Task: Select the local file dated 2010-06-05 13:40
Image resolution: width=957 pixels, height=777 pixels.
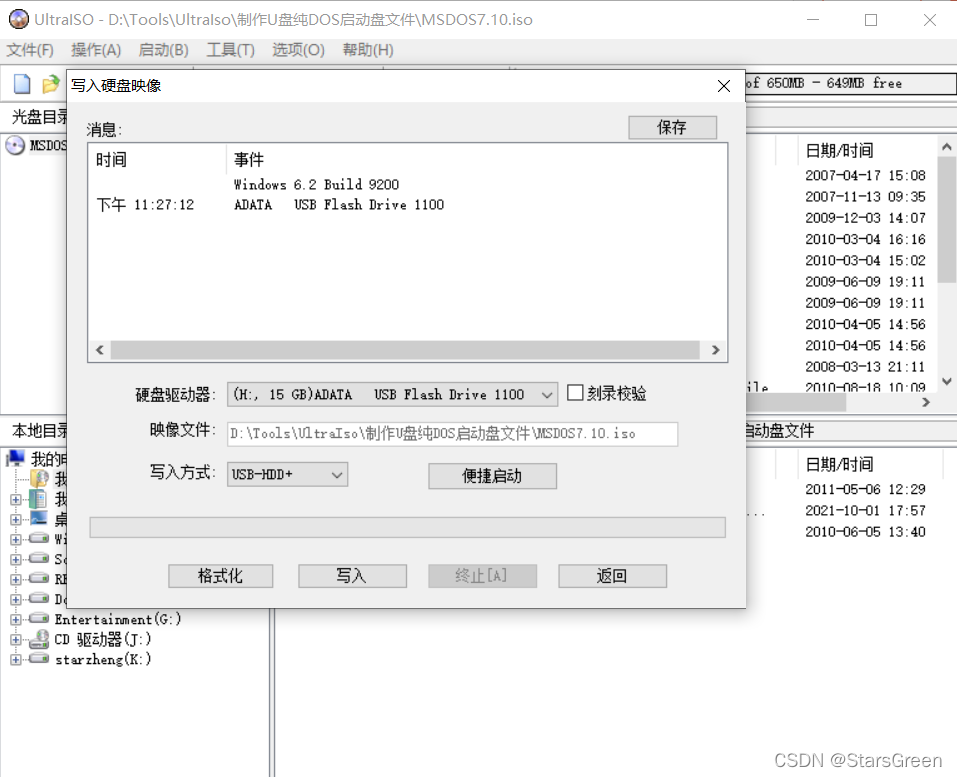Action: 865,532
